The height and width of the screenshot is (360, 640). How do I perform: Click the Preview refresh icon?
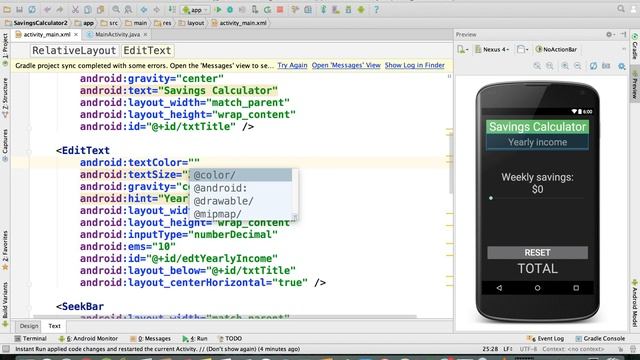pyautogui.click(x=593, y=66)
